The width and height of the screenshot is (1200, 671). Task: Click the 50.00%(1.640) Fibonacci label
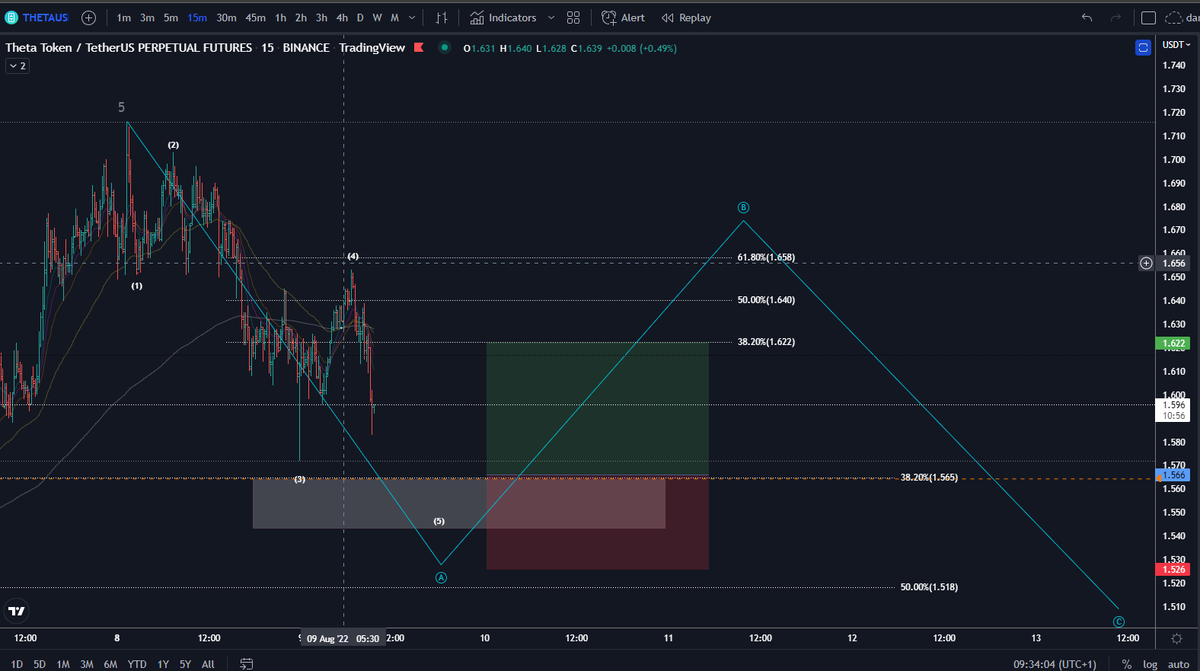(x=766, y=300)
